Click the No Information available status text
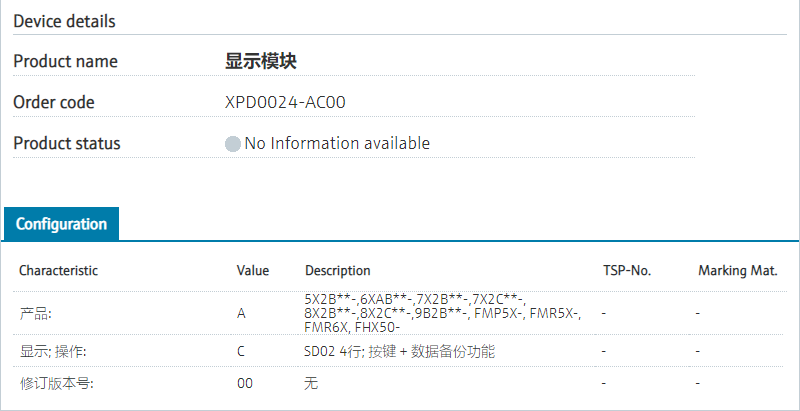 [x=337, y=143]
